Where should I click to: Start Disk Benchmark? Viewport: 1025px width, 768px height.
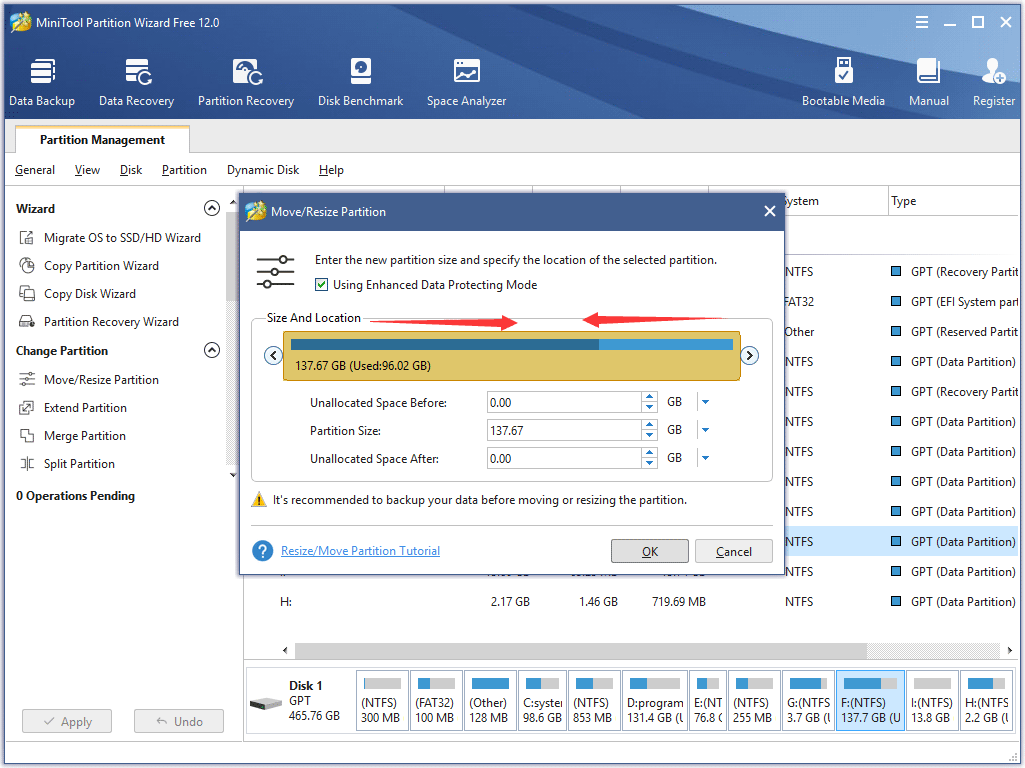(x=360, y=82)
